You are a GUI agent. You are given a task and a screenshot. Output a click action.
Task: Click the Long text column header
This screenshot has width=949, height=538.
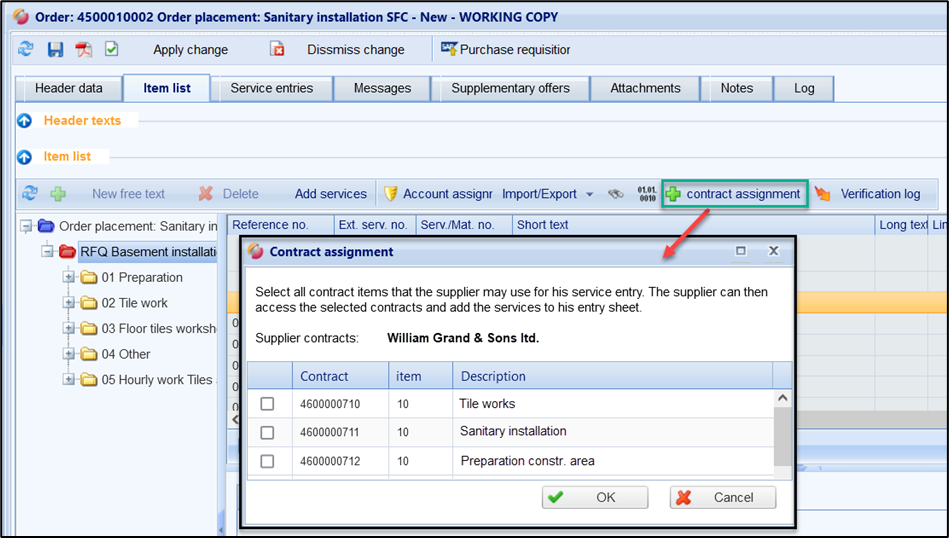point(902,225)
